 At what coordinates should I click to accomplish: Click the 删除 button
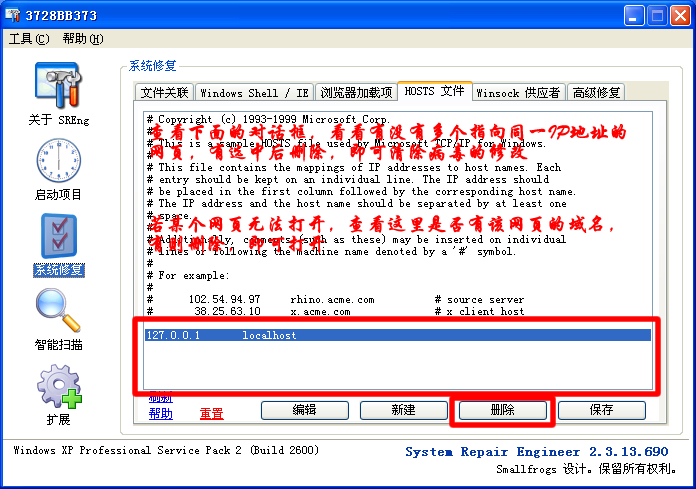click(502, 410)
